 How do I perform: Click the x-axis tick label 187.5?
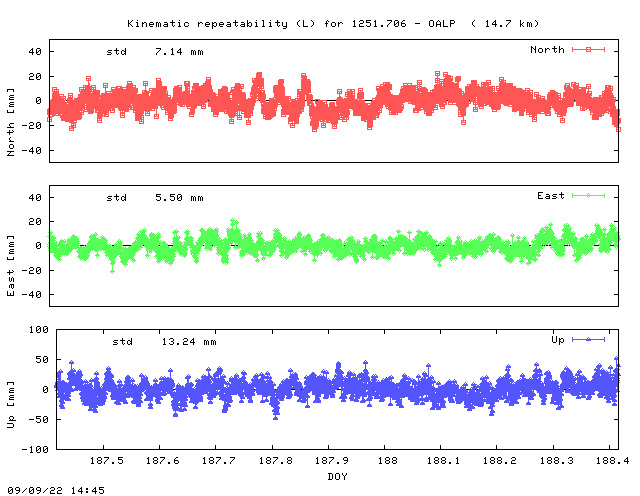click(x=107, y=460)
